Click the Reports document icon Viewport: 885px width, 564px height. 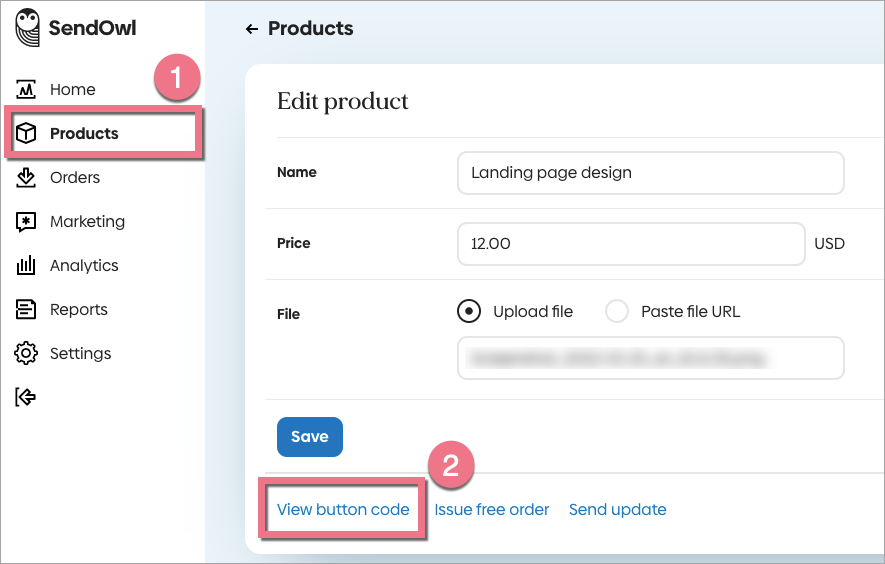pos(27,310)
